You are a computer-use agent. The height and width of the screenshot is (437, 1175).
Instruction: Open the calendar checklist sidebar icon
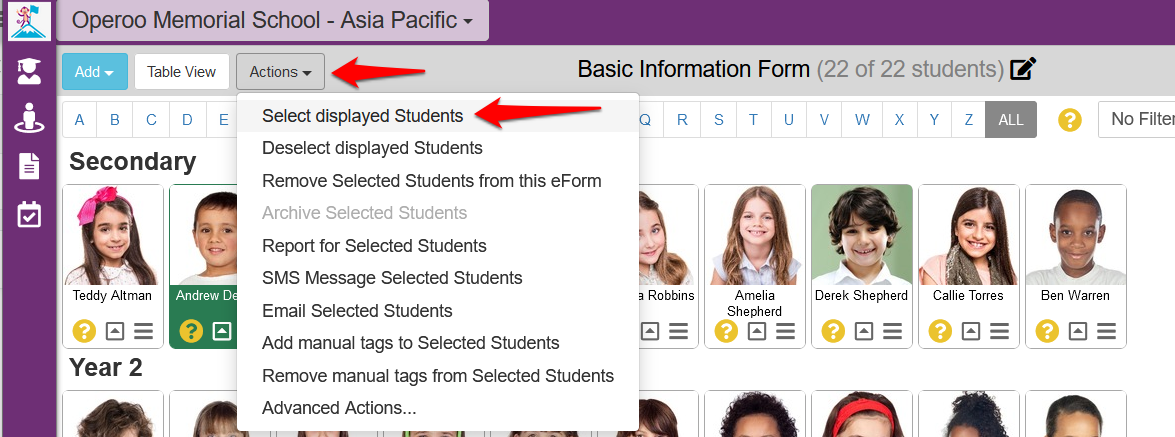click(x=29, y=214)
